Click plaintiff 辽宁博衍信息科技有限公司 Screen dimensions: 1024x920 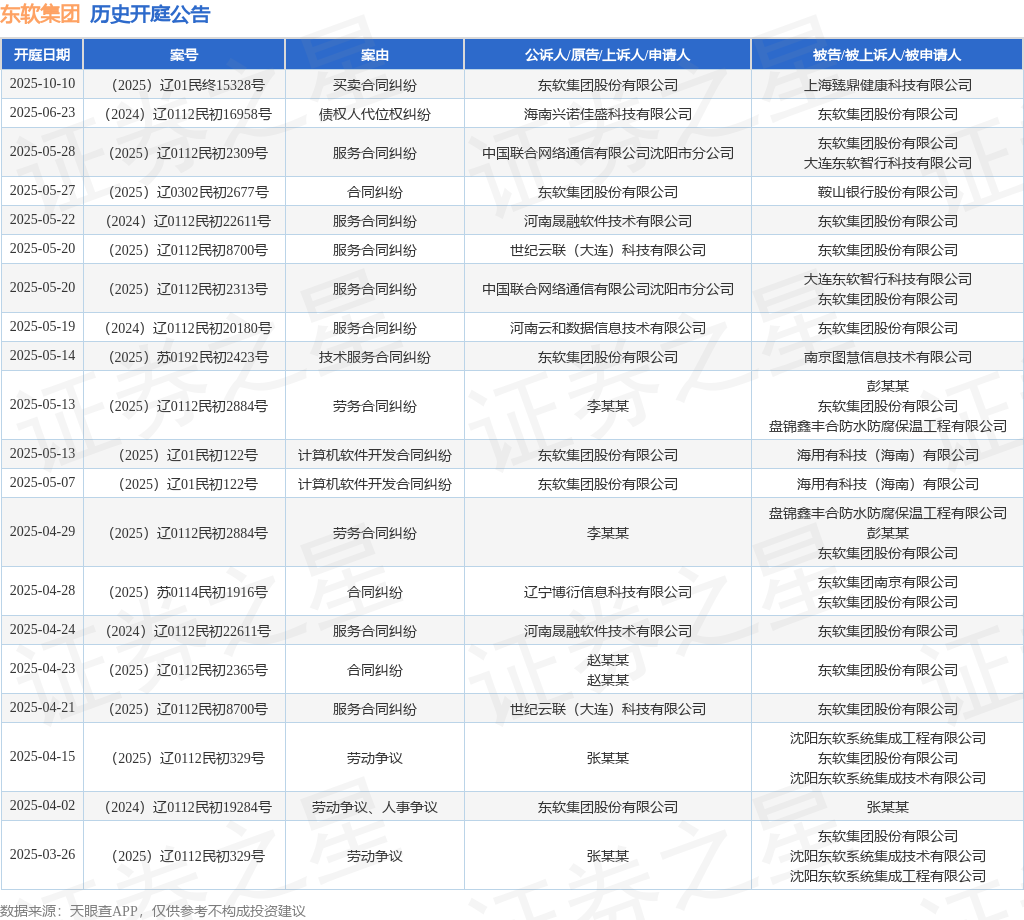coord(607,592)
